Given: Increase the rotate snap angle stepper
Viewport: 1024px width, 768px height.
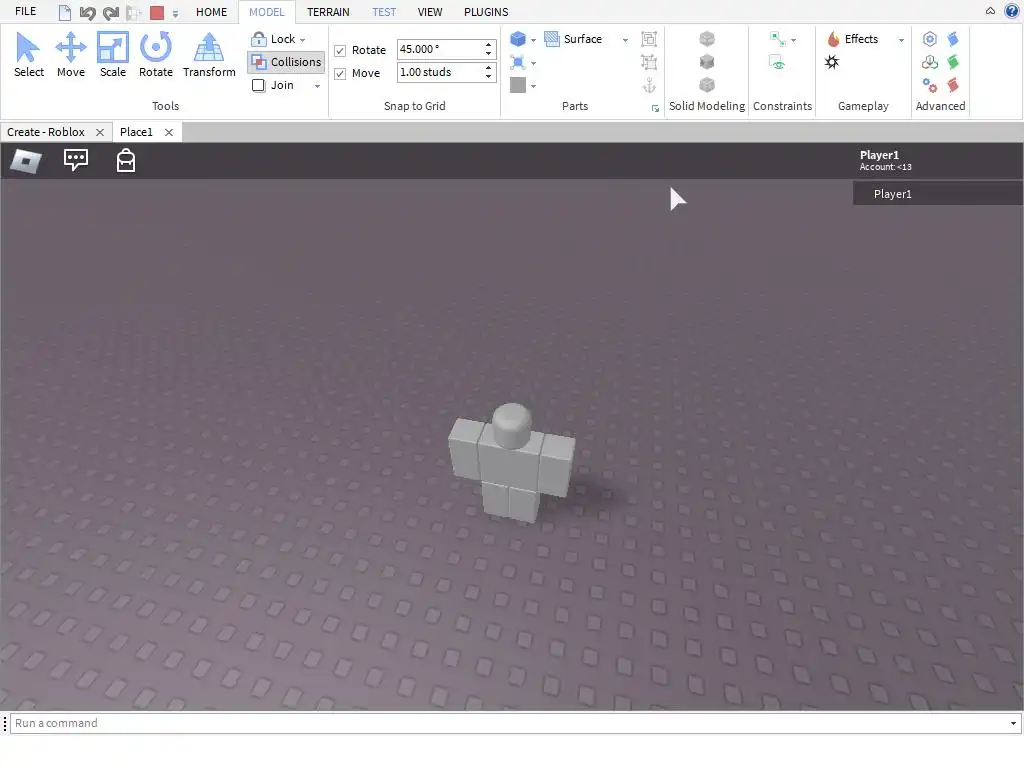Looking at the screenshot, I should (488, 45).
